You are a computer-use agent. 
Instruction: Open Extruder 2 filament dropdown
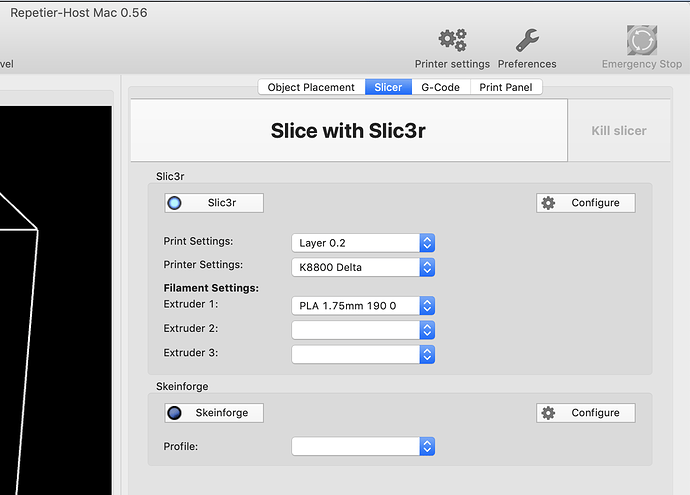click(x=363, y=330)
